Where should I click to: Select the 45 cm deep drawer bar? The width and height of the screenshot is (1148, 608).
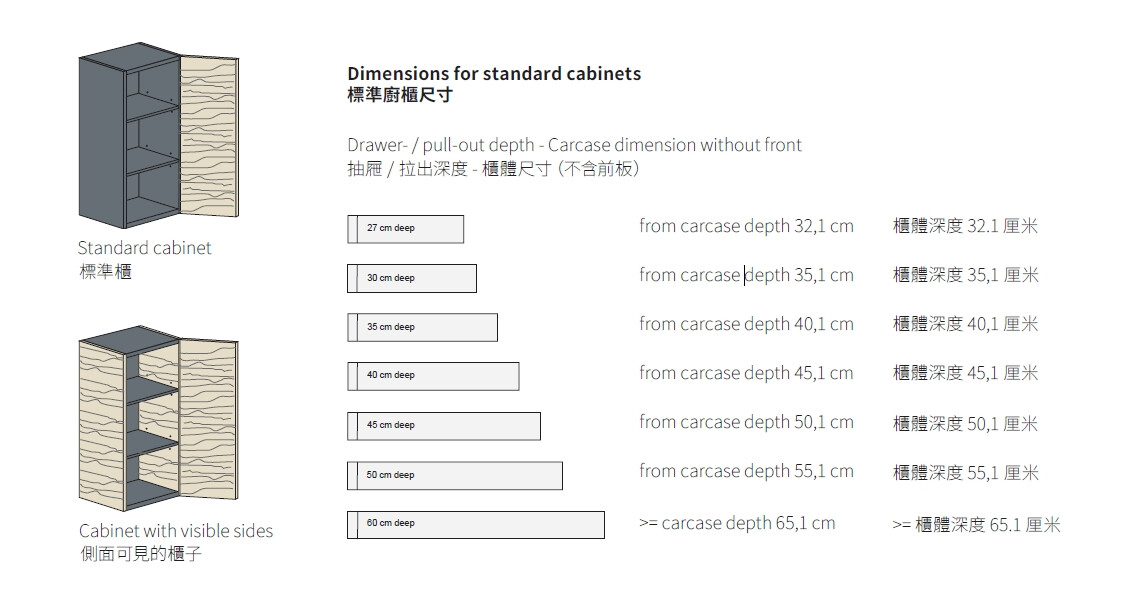tap(443, 425)
